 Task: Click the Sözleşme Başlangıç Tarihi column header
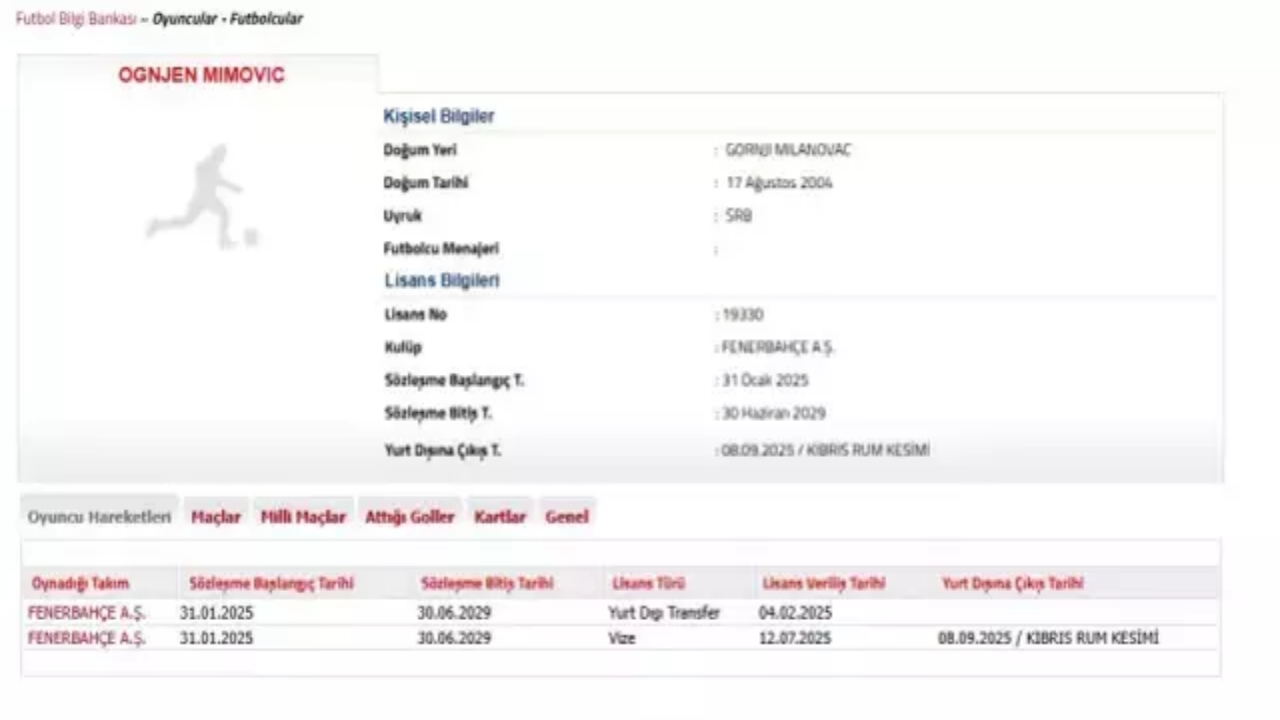271,583
